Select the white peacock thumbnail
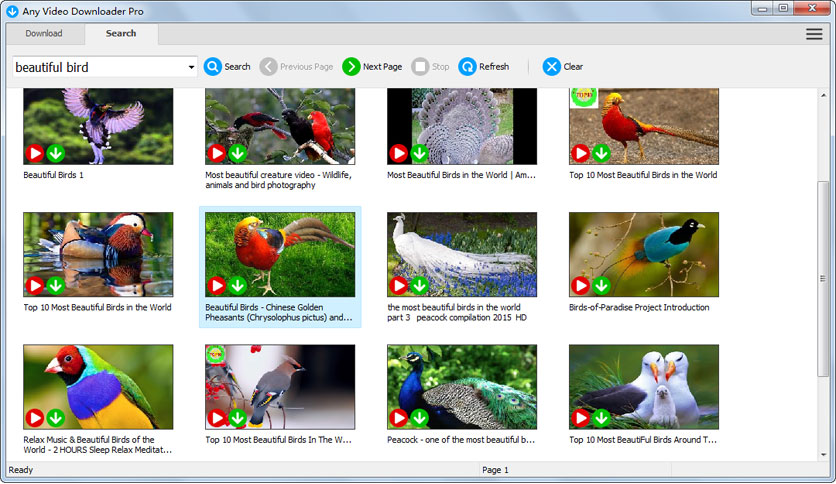The width and height of the screenshot is (836, 484). (462, 254)
